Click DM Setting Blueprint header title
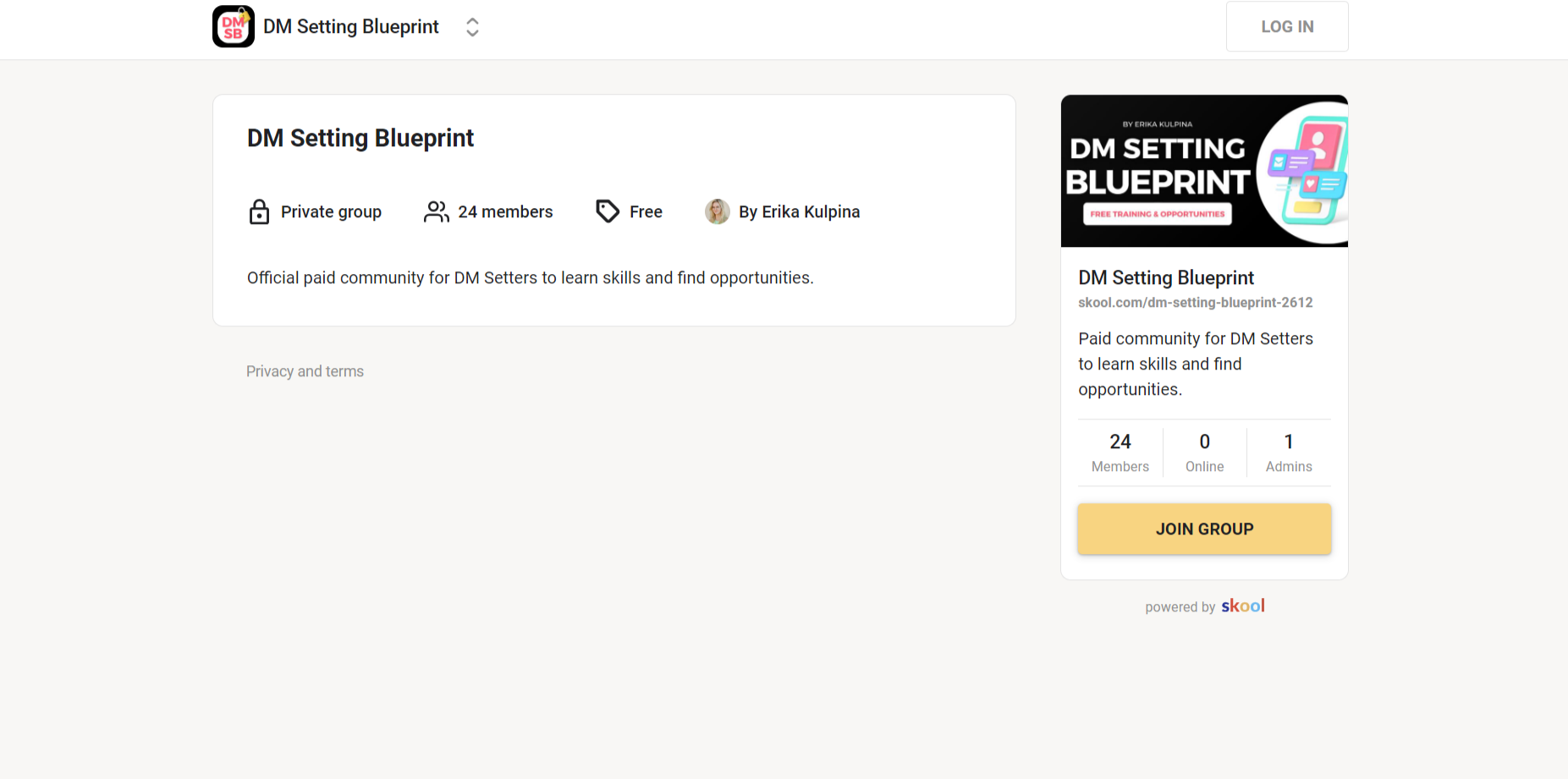This screenshot has height=779, width=1568. click(351, 27)
